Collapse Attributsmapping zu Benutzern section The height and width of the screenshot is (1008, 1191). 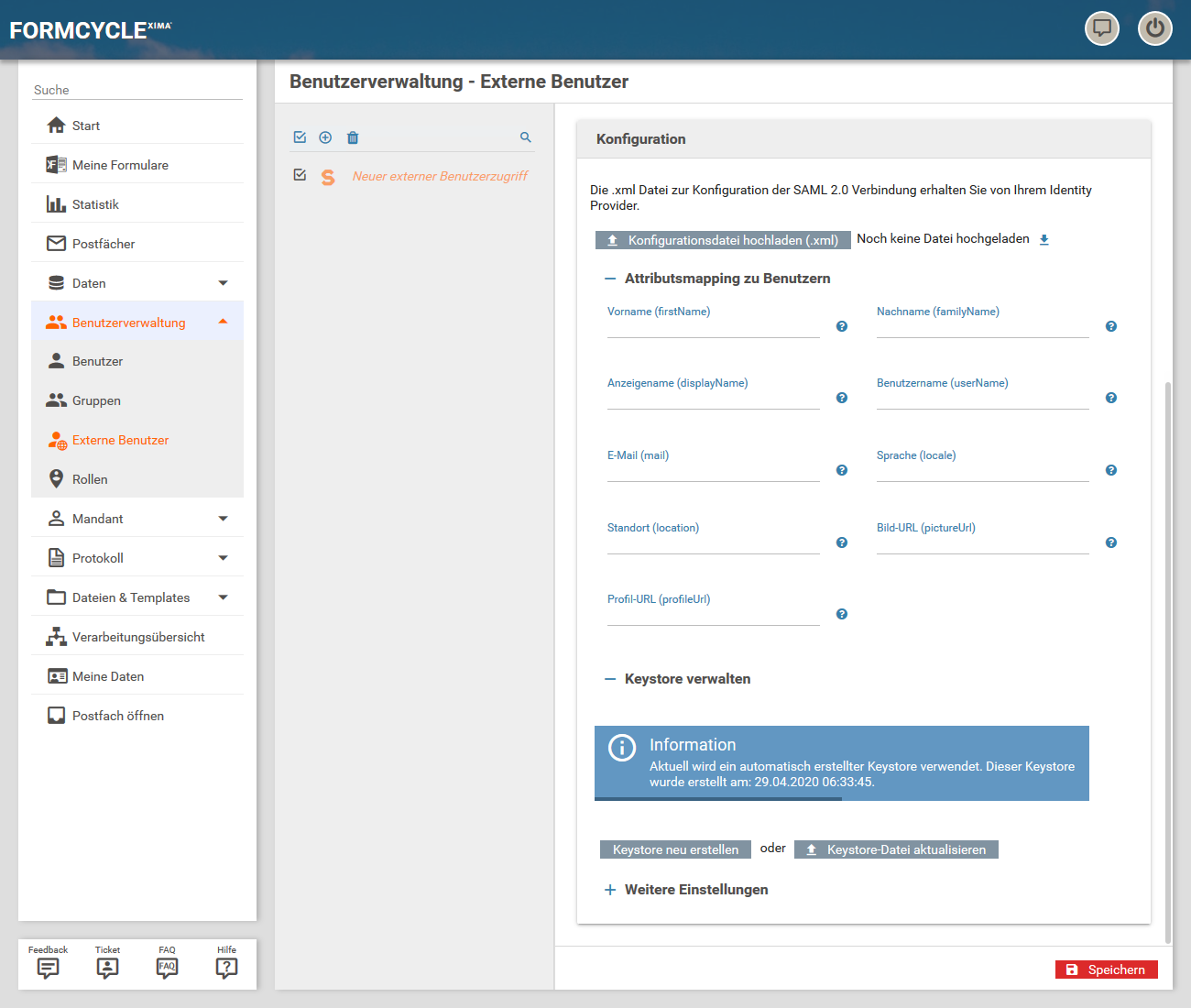[610, 279]
